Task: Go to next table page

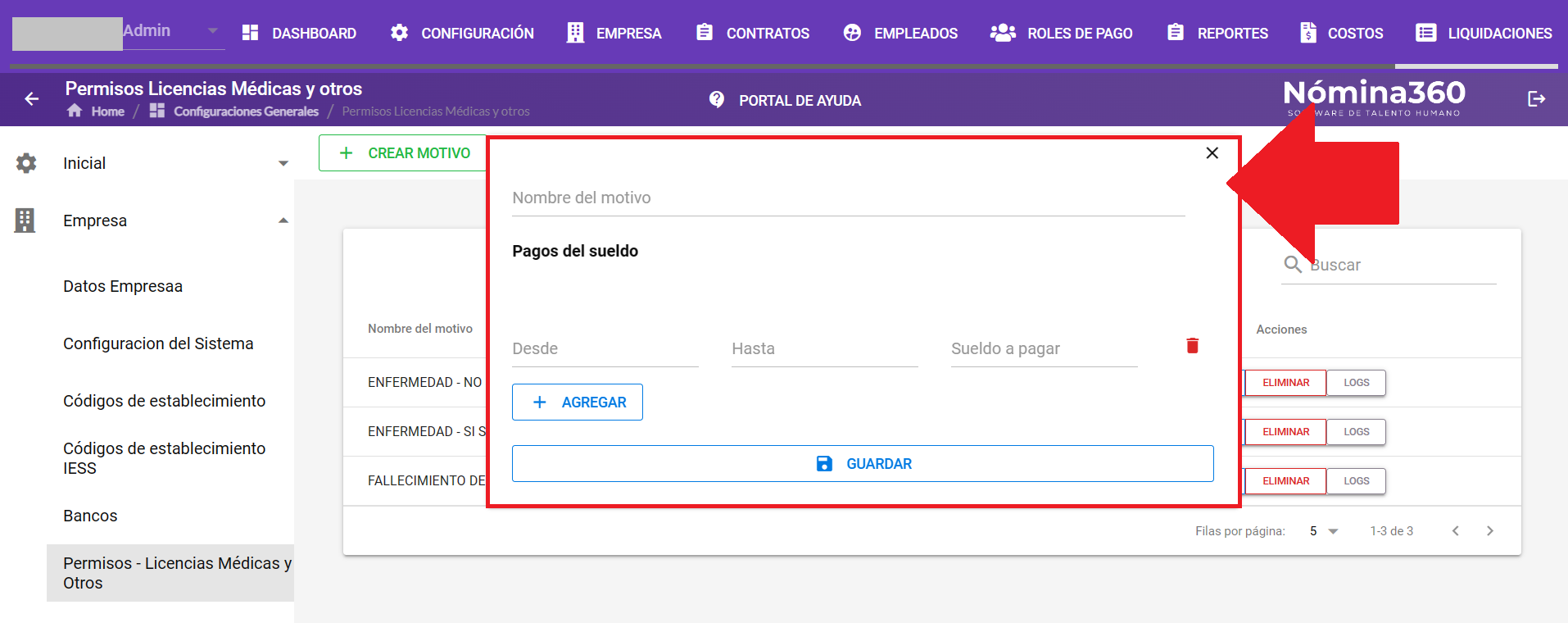Action: click(1490, 531)
